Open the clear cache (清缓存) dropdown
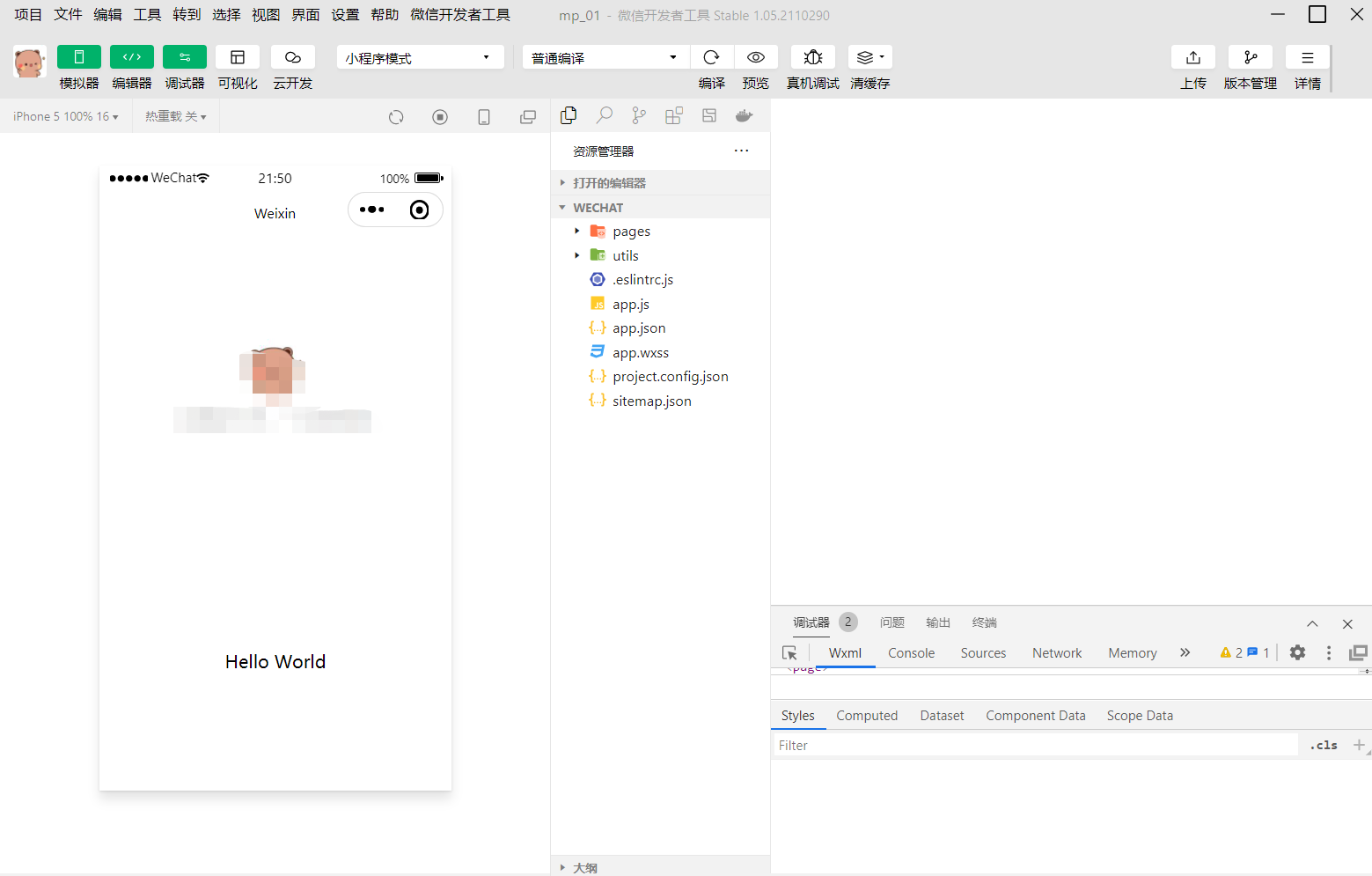Screen dimensions: 1372x876 [870, 57]
